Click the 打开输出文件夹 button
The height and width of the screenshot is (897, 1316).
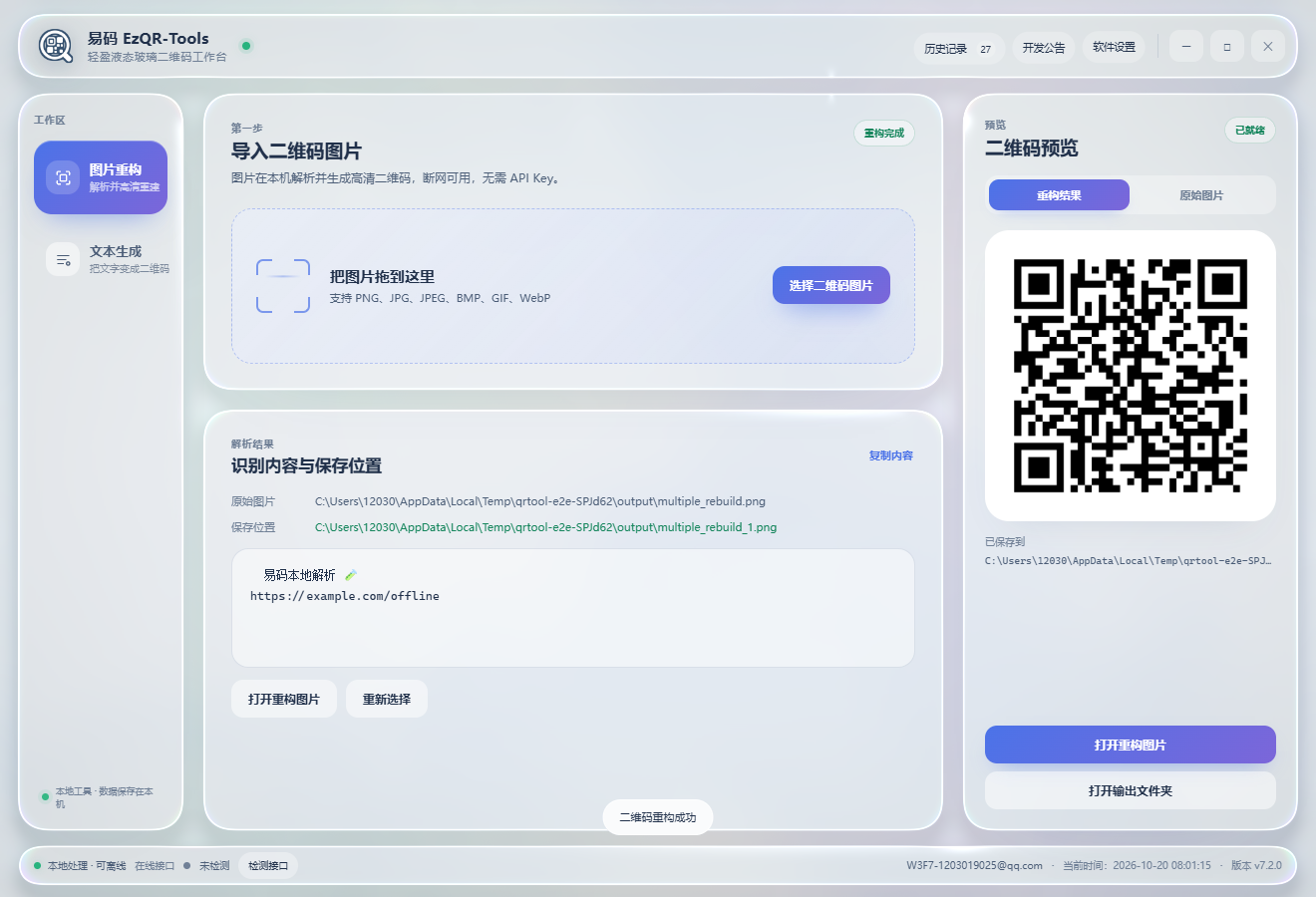tap(1131, 790)
